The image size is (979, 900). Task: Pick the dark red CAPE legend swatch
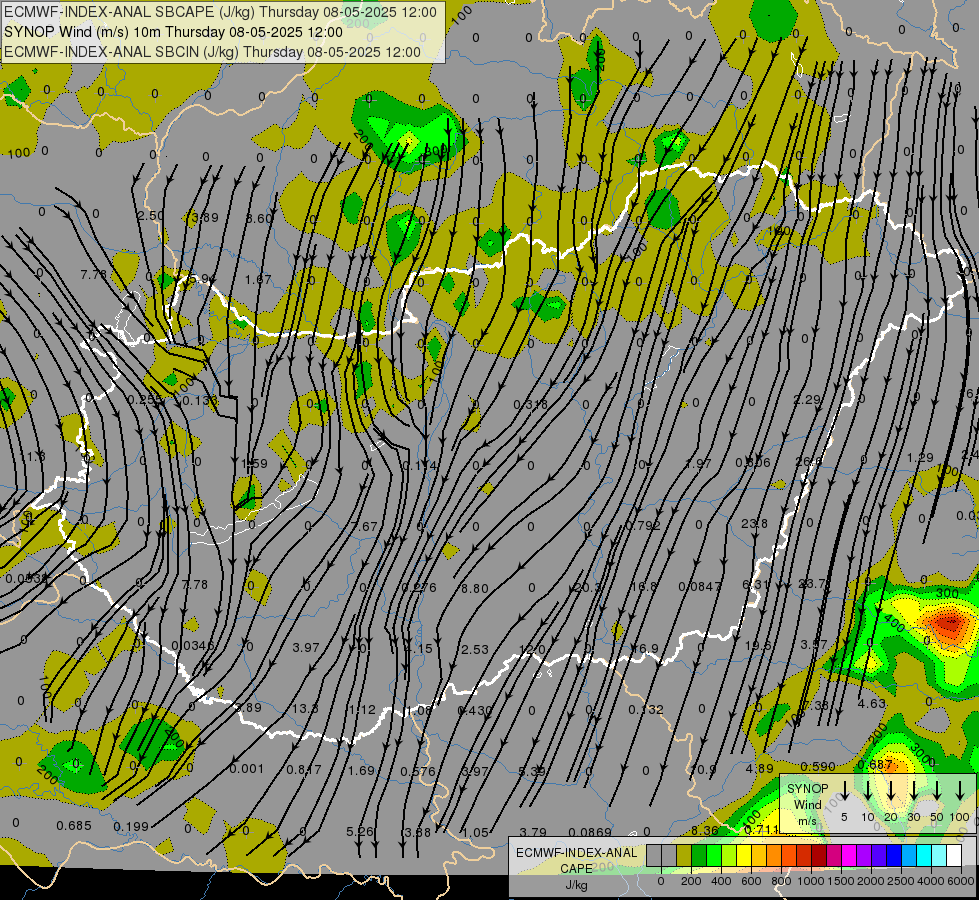coord(819,855)
